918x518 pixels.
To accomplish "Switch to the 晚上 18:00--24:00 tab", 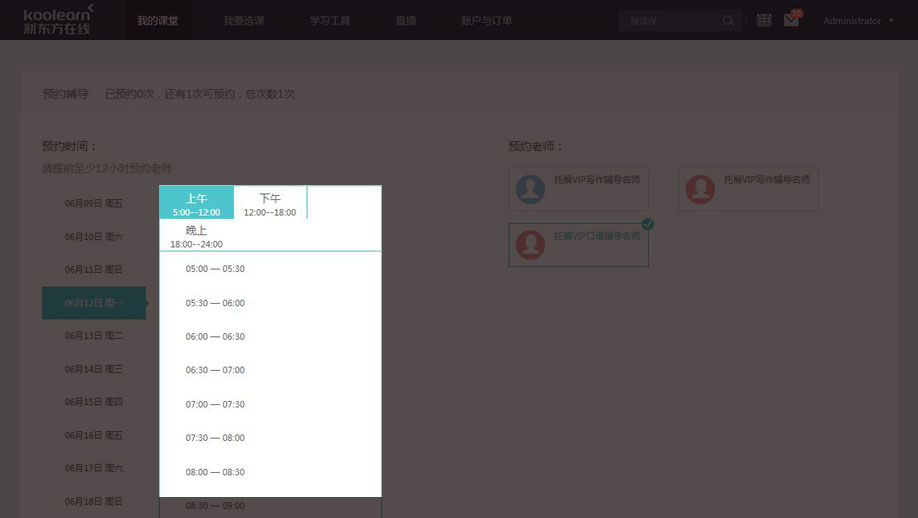I will tap(196, 236).
